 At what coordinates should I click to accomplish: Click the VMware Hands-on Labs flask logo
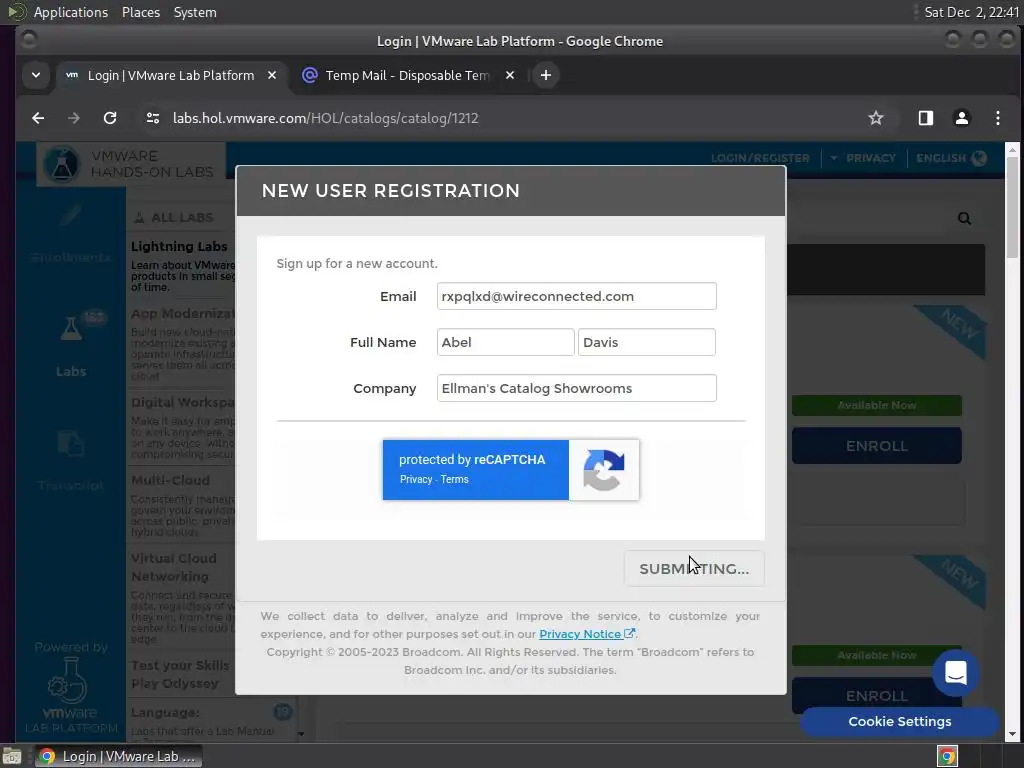pyautogui.click(x=62, y=164)
